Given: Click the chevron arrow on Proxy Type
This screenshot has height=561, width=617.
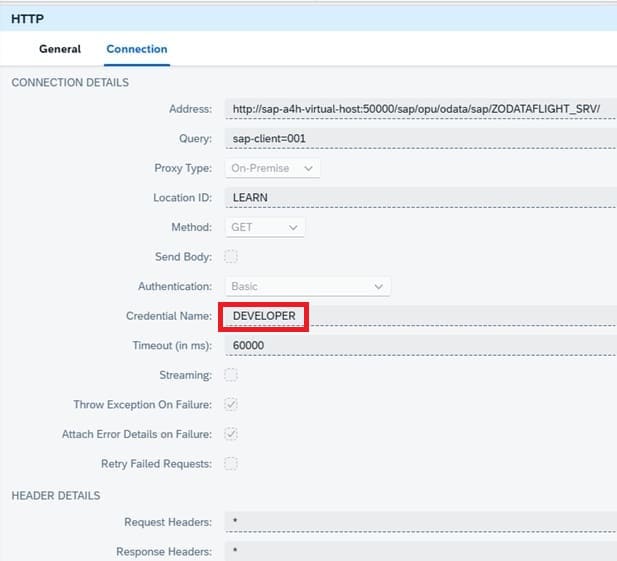Looking at the screenshot, I should point(308,168).
